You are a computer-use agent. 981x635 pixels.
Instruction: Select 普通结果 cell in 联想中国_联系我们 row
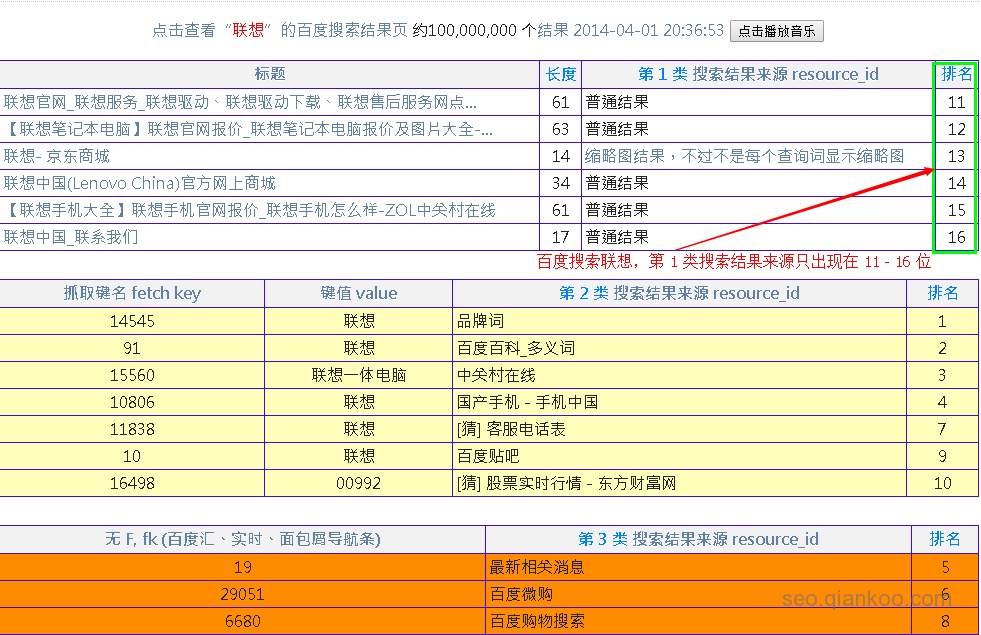pos(758,237)
